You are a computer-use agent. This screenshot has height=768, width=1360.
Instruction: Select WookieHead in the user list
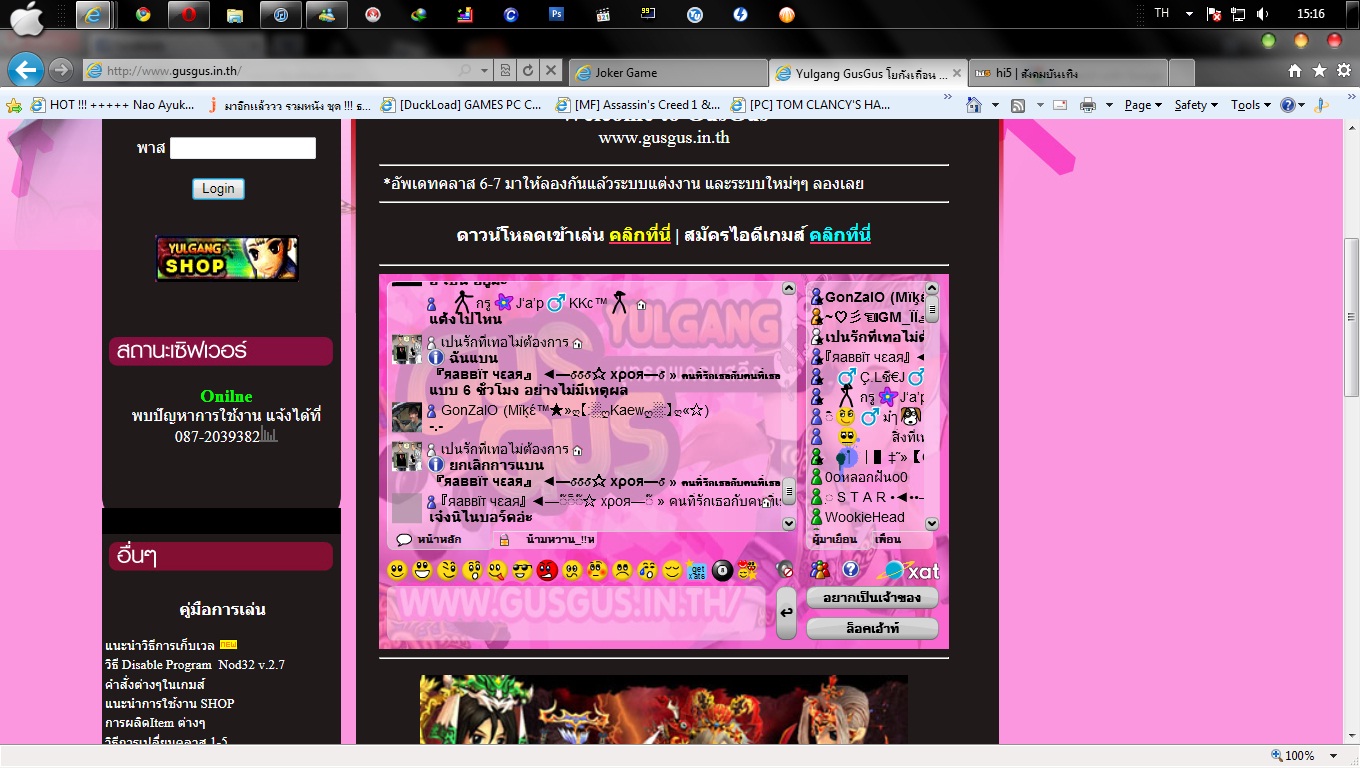[864, 517]
